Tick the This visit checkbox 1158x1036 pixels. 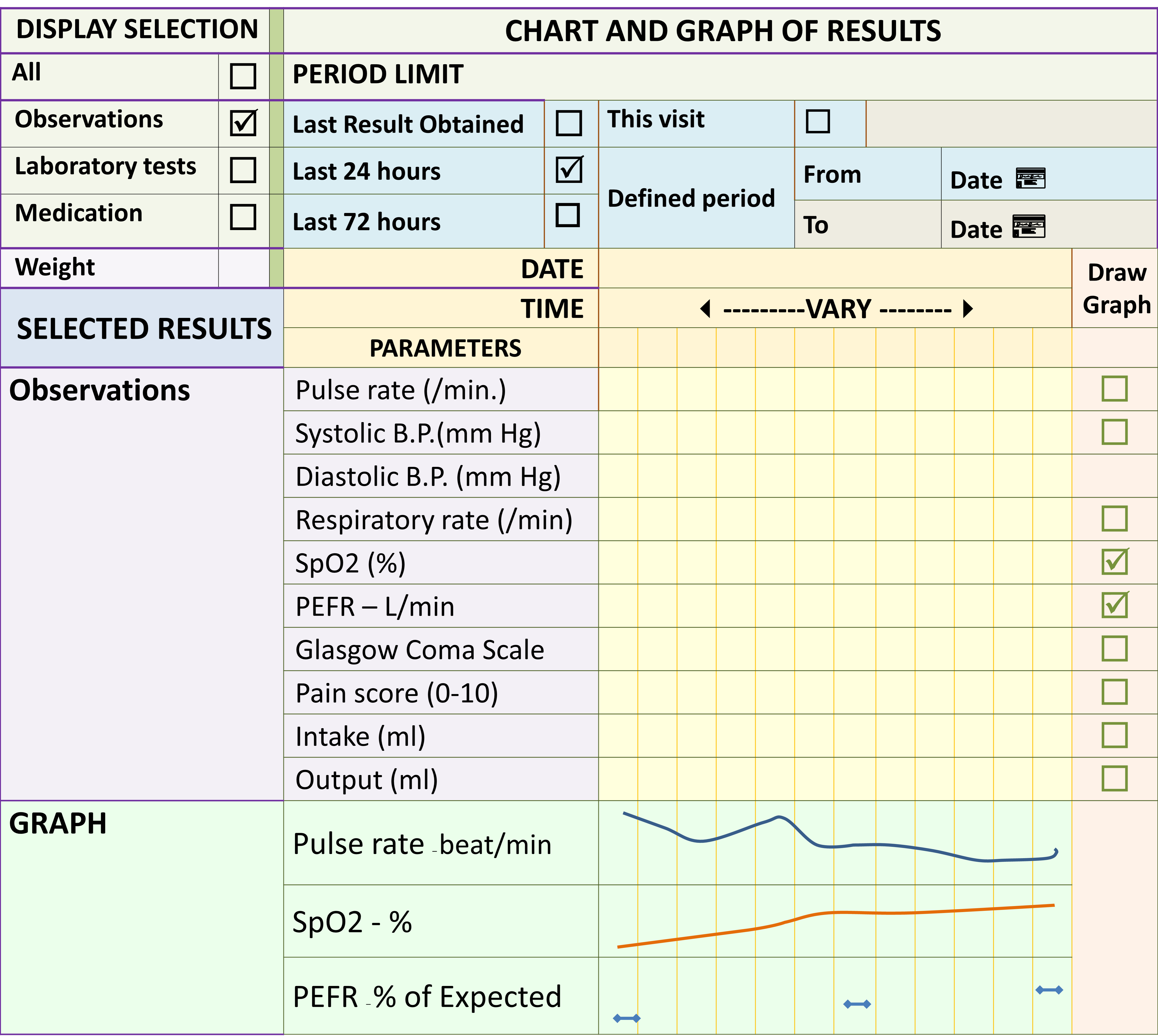pos(818,121)
